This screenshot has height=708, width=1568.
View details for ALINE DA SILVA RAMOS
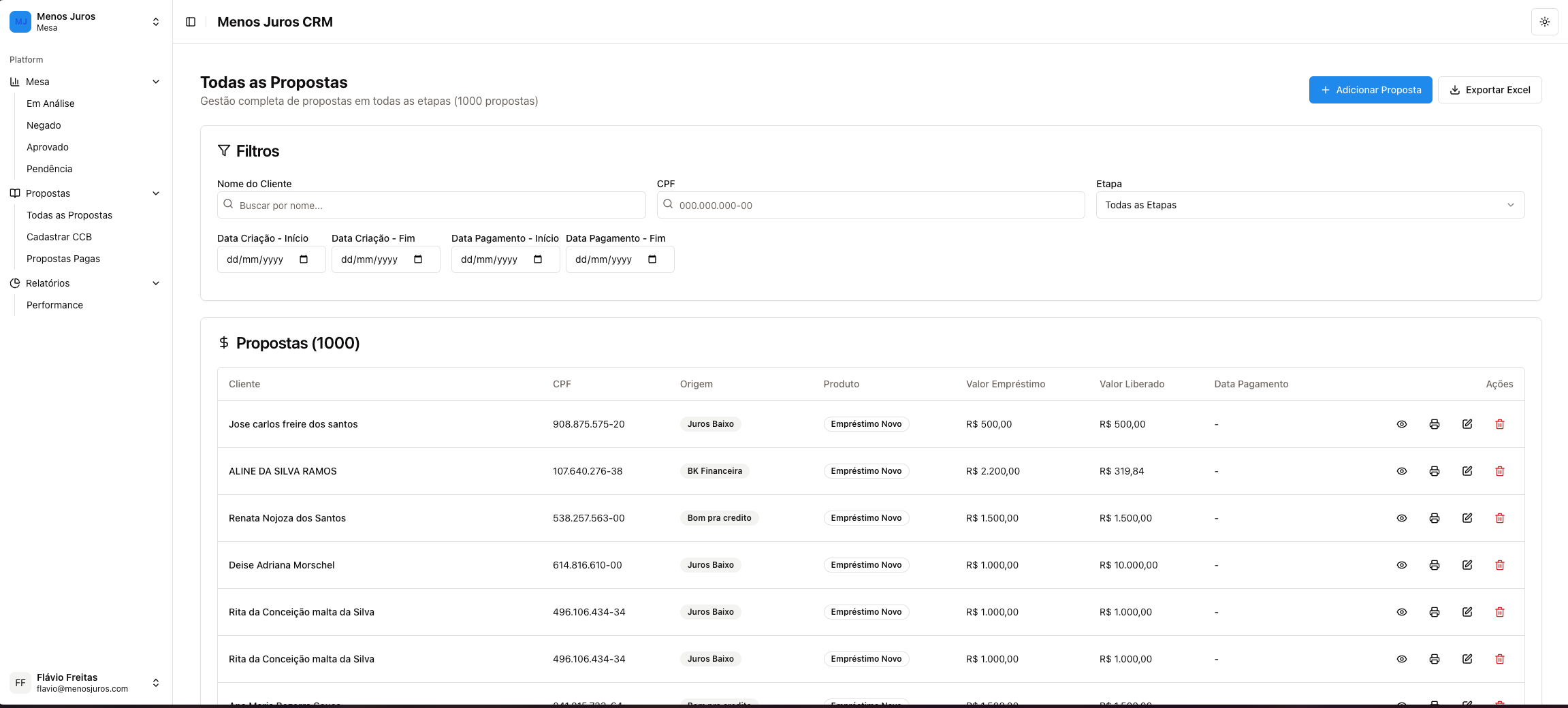pos(1402,471)
